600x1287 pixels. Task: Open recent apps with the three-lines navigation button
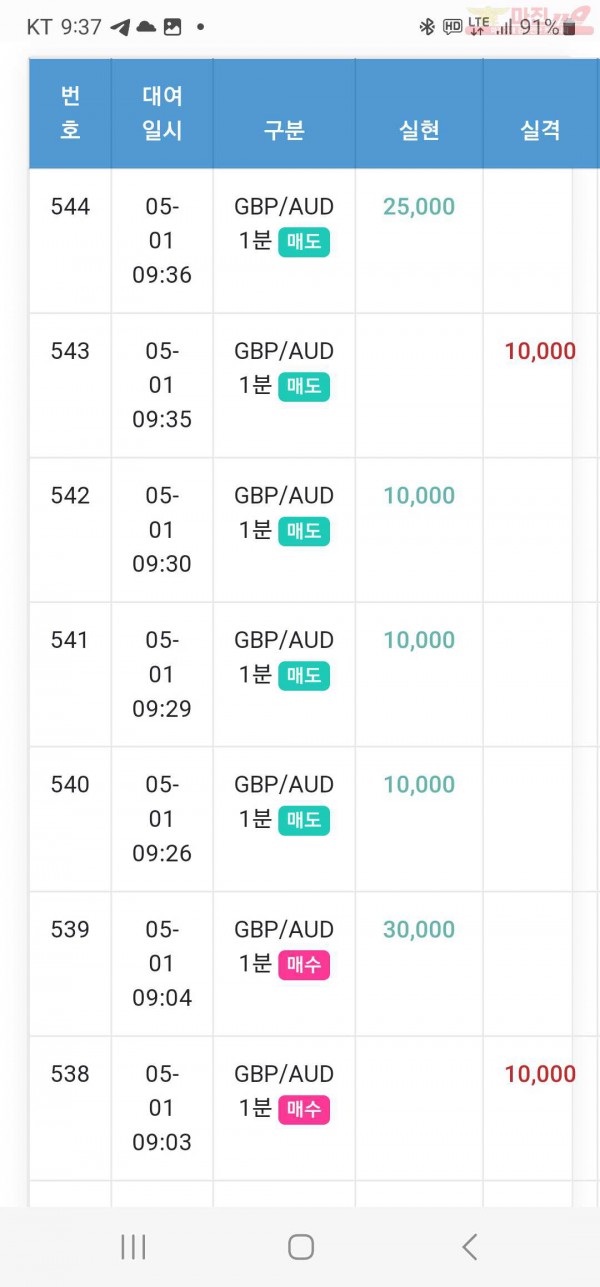133,1246
